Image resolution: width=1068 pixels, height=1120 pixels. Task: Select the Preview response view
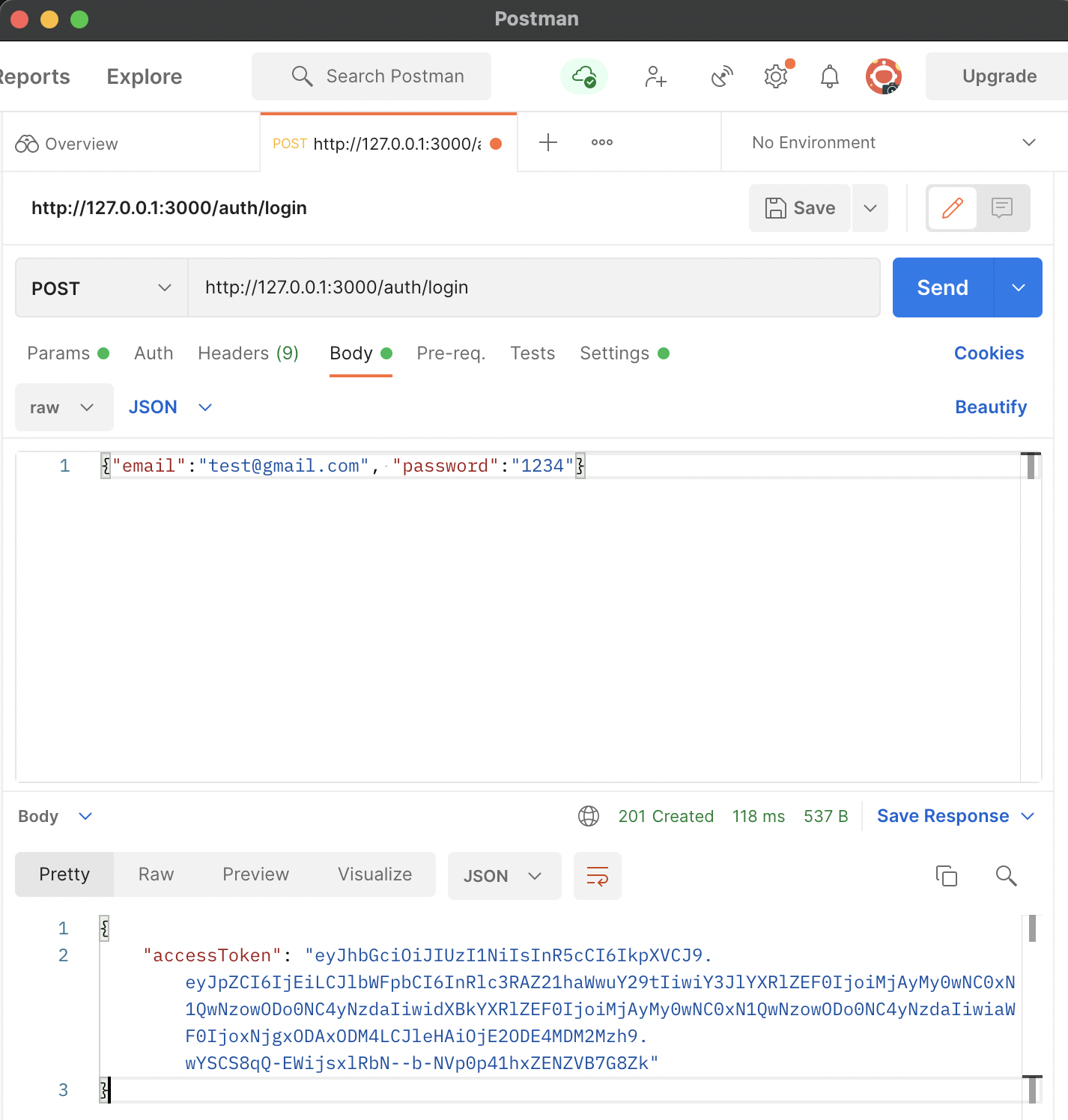click(x=255, y=874)
